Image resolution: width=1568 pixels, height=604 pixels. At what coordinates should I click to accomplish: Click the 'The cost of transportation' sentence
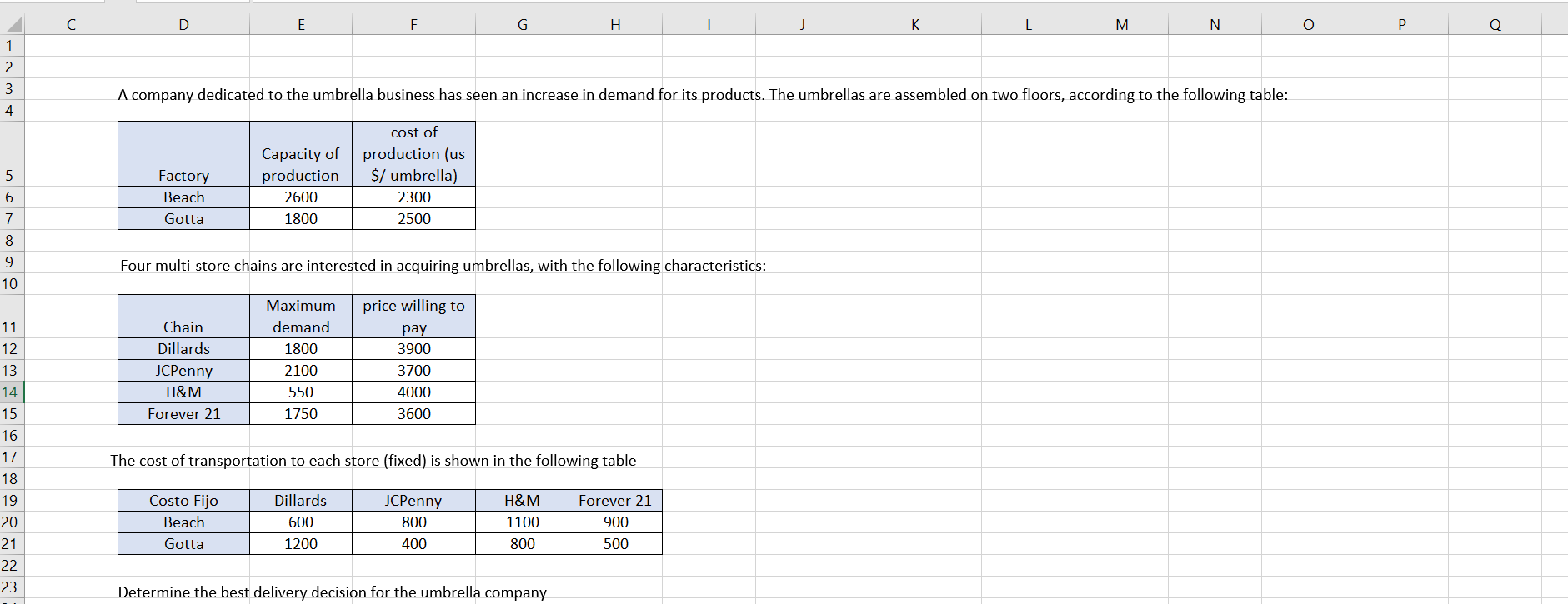(x=373, y=461)
